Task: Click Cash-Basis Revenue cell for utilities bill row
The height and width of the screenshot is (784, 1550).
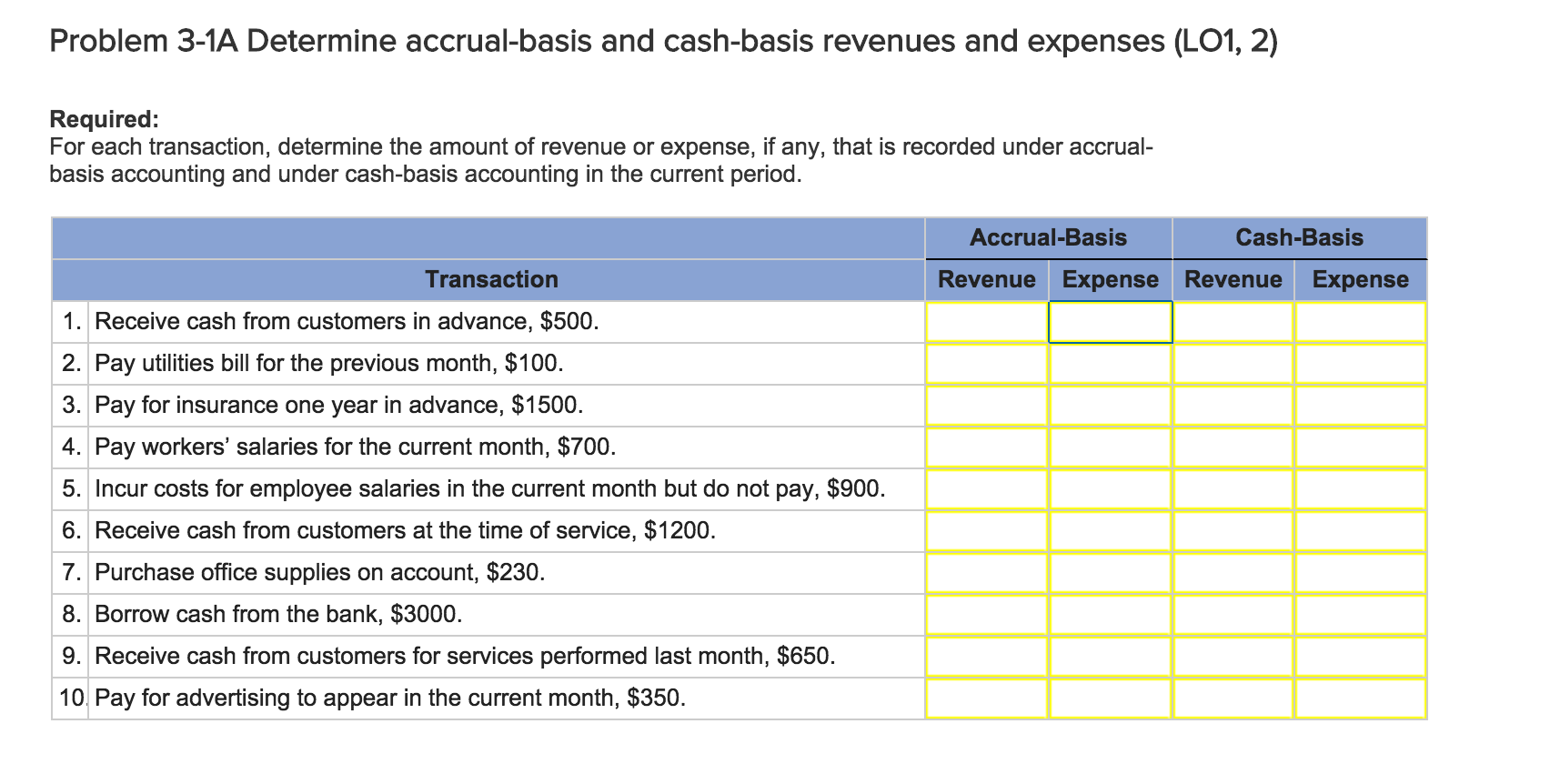Action: [1233, 364]
